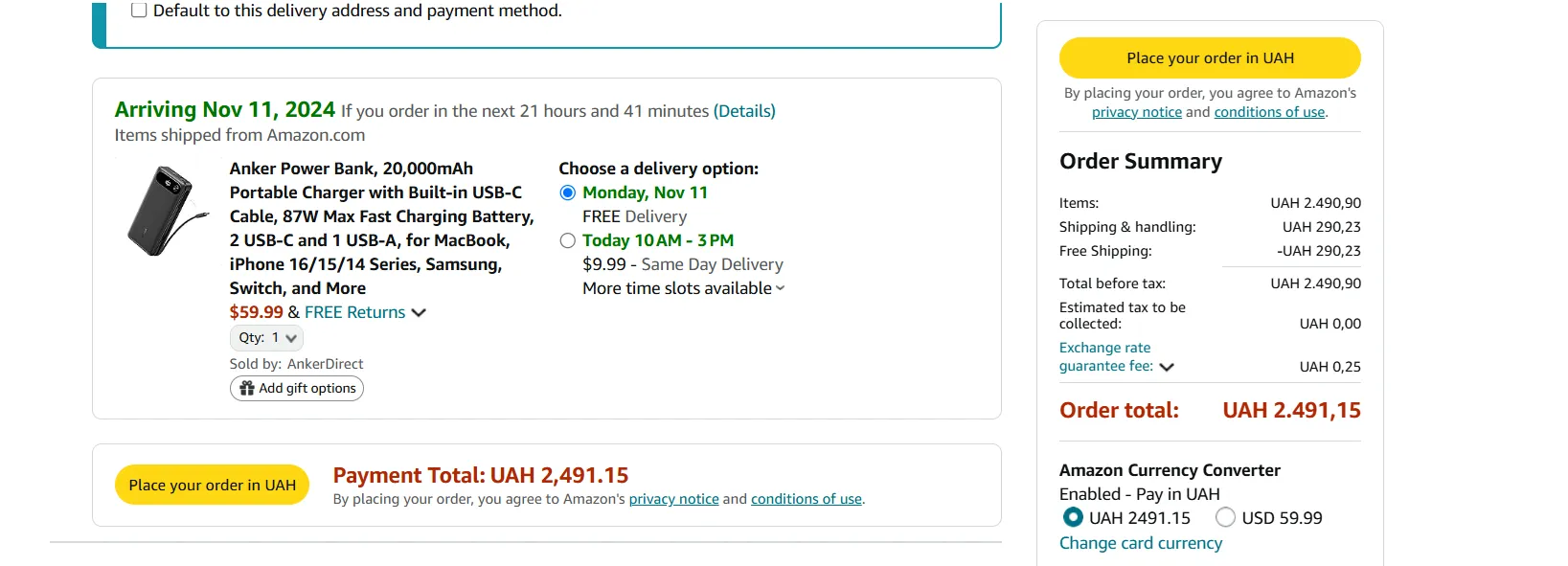Click Change card currency link

(x=1140, y=543)
